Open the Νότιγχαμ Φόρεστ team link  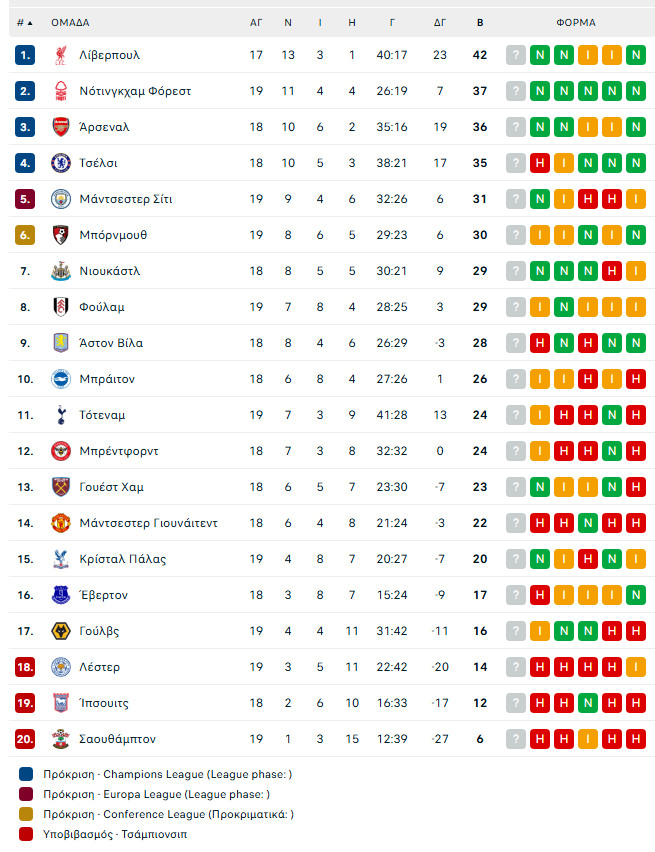[x=135, y=91]
